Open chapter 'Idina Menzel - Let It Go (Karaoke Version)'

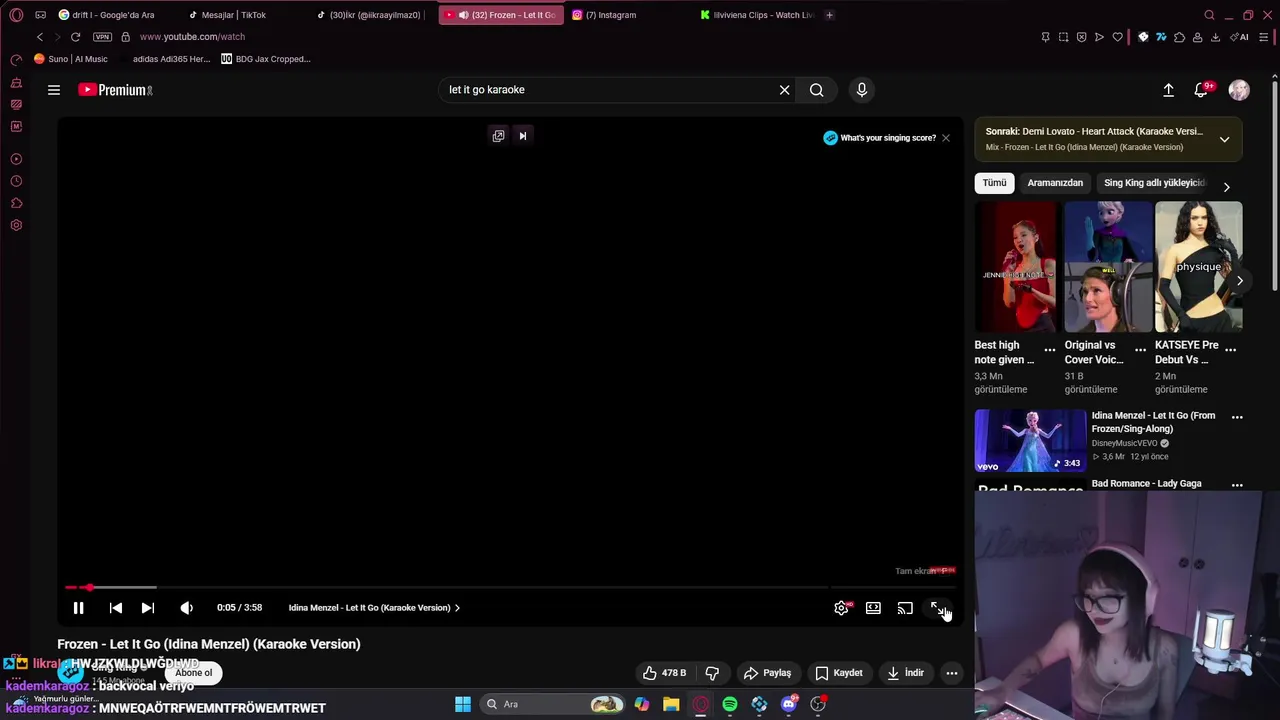(x=374, y=608)
